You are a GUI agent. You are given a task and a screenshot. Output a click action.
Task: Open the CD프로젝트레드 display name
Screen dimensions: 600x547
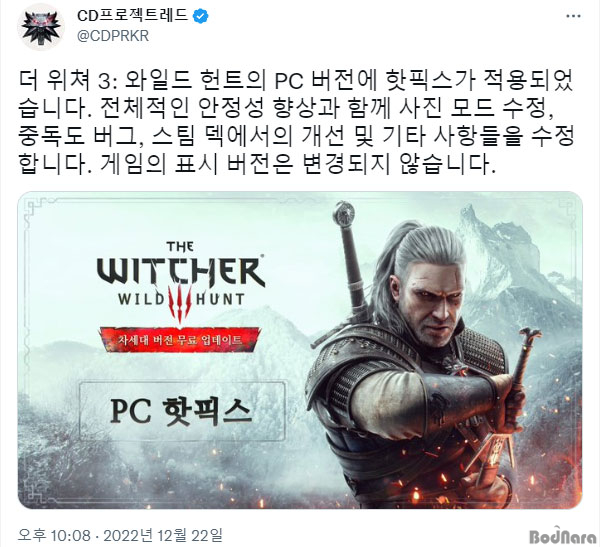coord(133,16)
